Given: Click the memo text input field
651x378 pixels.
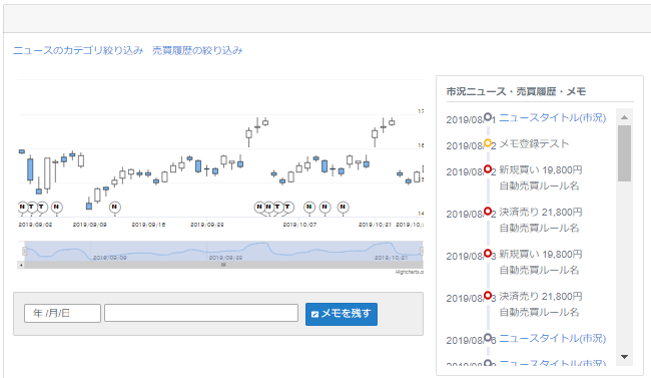Looking at the screenshot, I should tap(201, 313).
